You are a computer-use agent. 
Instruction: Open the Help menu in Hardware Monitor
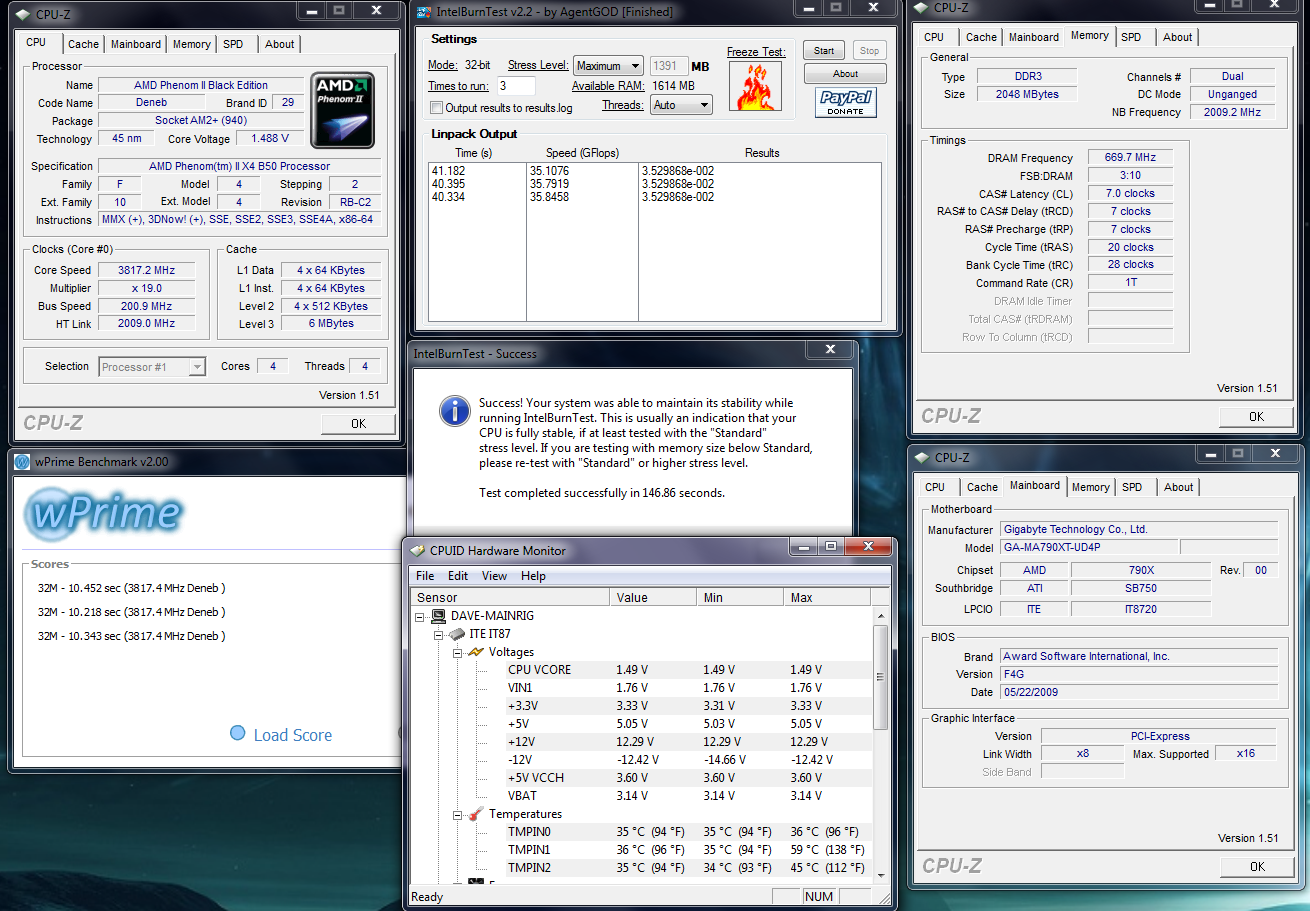tap(533, 576)
